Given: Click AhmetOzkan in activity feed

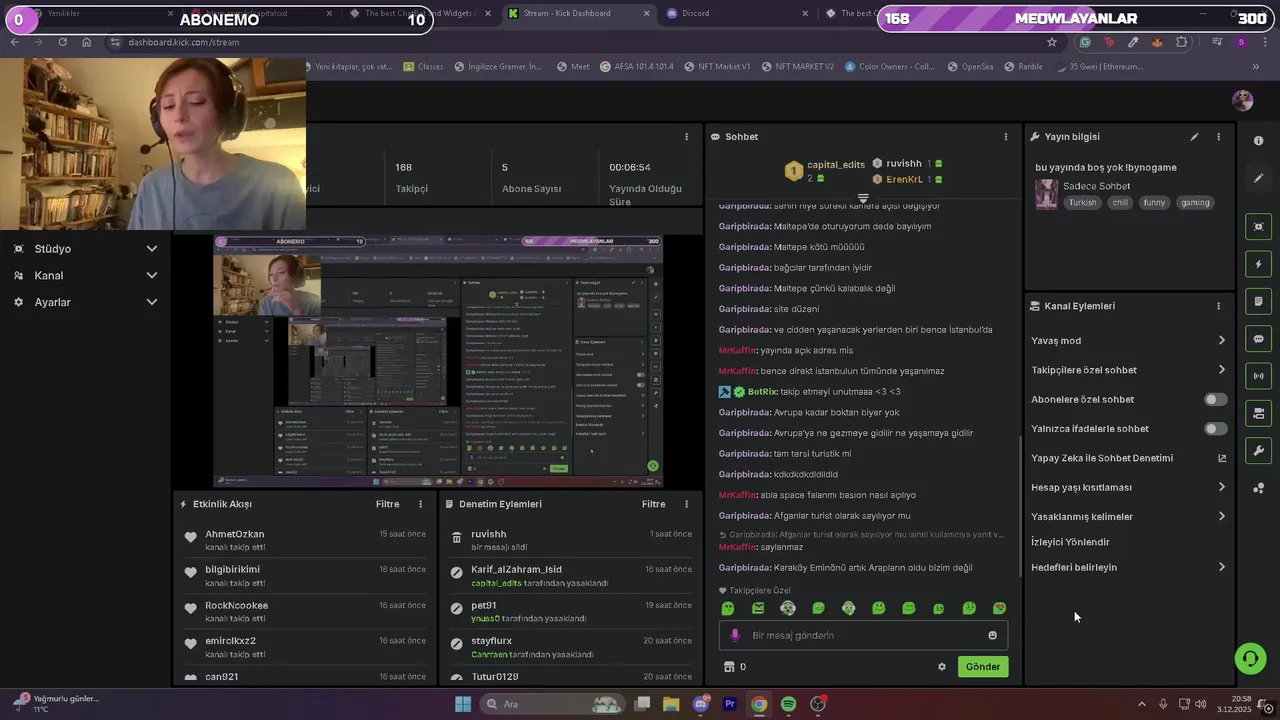Looking at the screenshot, I should pyautogui.click(x=235, y=534).
